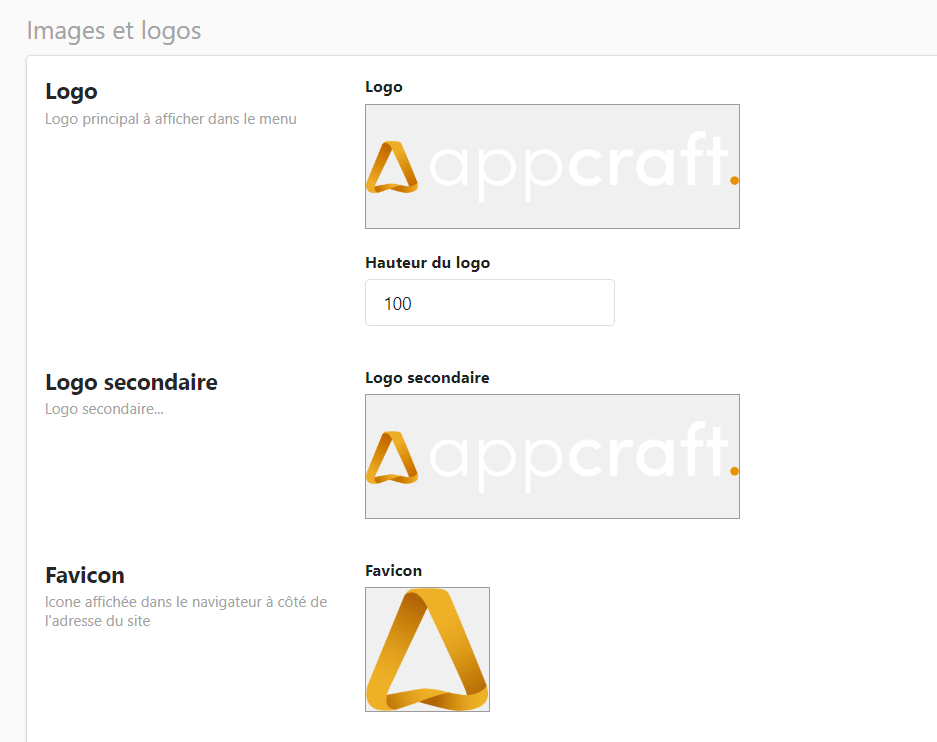
Task: Click the appcraft wordmark in Logo secondaire preview
Action: point(576,456)
